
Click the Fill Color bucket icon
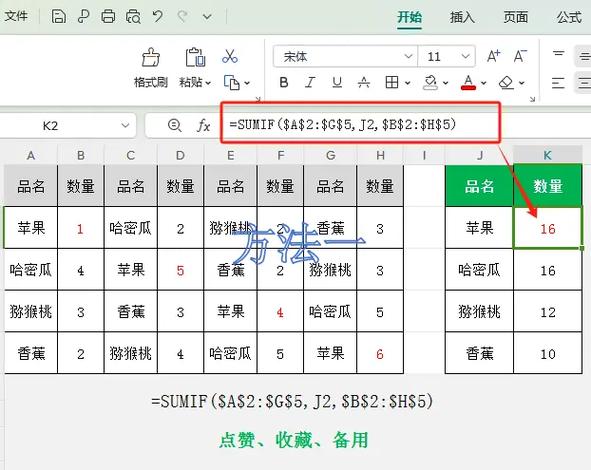[x=430, y=82]
